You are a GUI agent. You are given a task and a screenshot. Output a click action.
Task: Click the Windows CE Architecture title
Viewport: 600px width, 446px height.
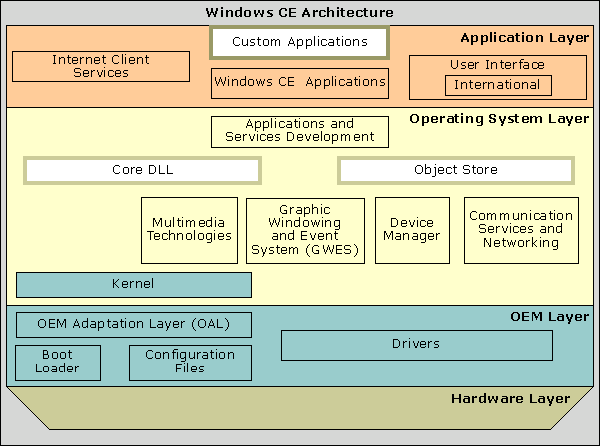299,12
